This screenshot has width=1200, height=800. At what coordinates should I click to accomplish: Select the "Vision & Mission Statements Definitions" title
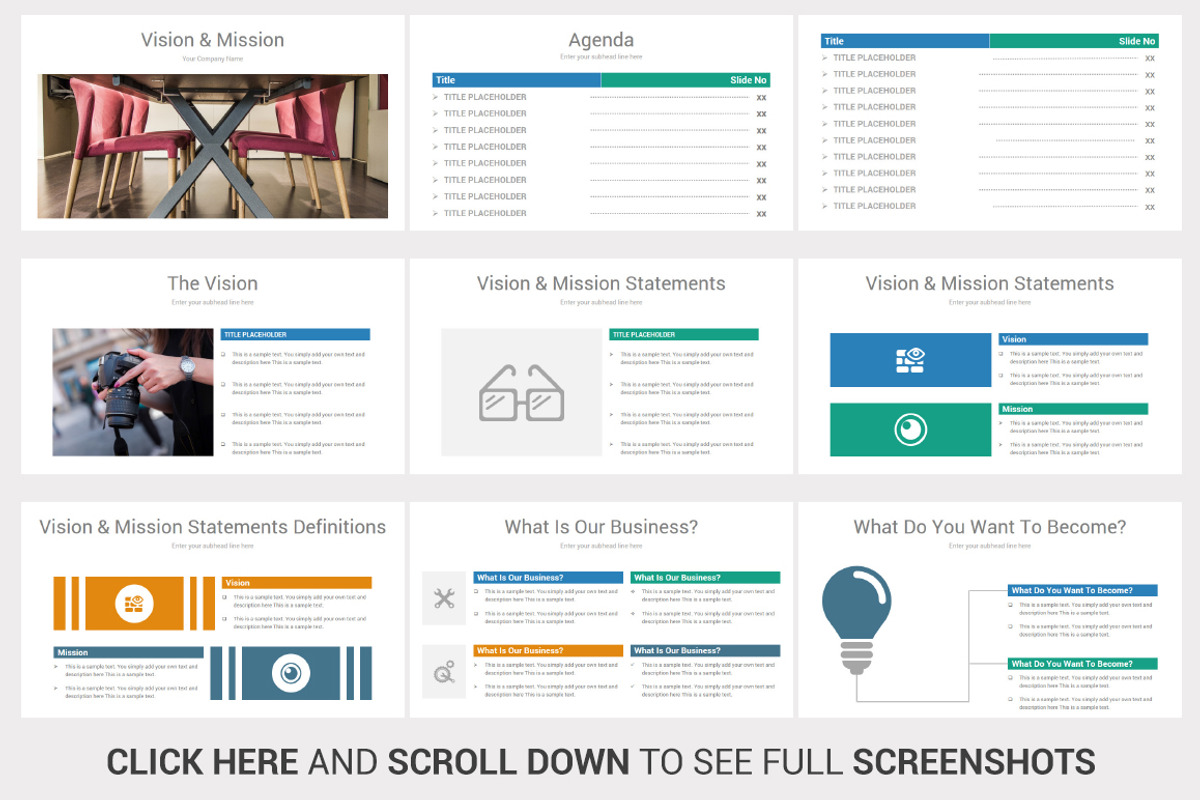click(213, 527)
